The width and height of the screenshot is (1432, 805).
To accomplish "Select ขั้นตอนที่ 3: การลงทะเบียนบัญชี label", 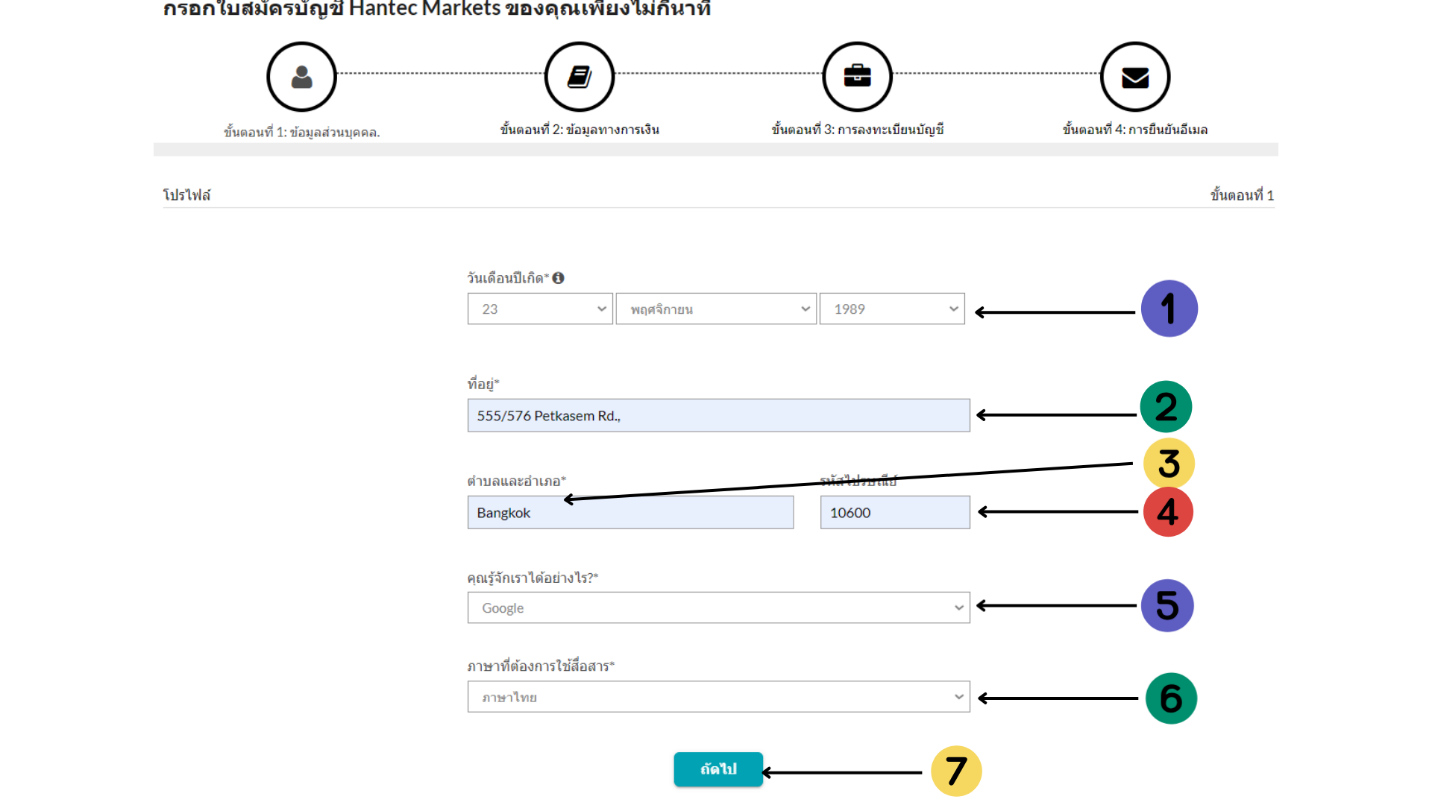I will pos(858,130).
